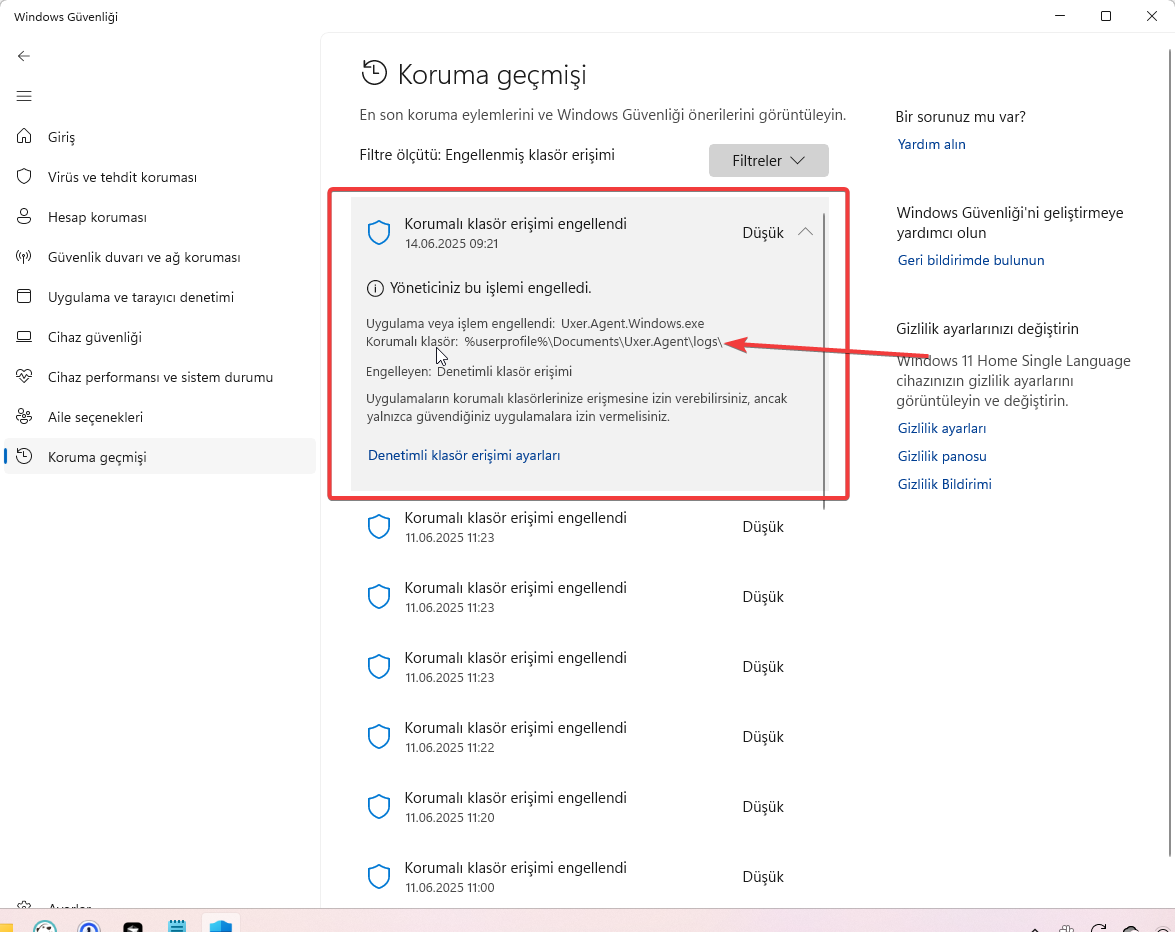Viewport: 1175px width, 932px height.
Task: Open Gizlilik panosu link
Action: coord(942,456)
